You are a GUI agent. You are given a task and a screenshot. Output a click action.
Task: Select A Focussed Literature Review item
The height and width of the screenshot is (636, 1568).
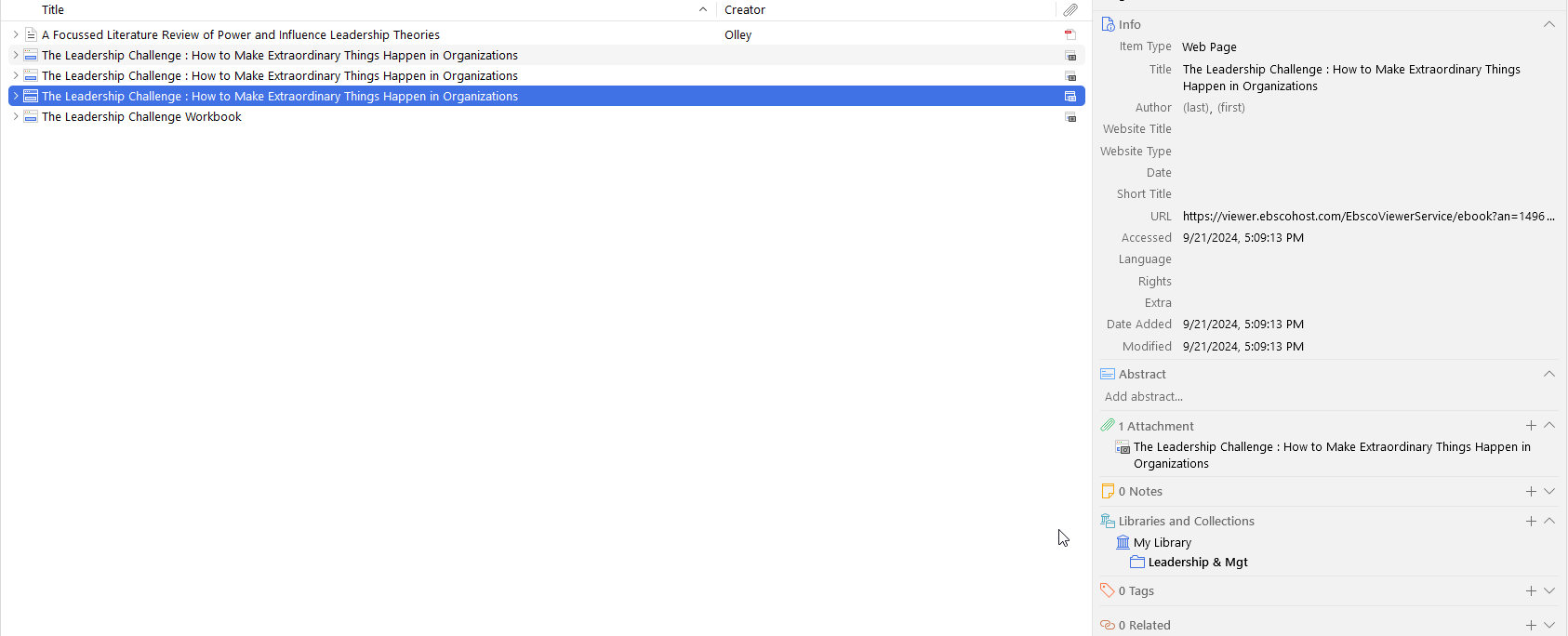(241, 34)
